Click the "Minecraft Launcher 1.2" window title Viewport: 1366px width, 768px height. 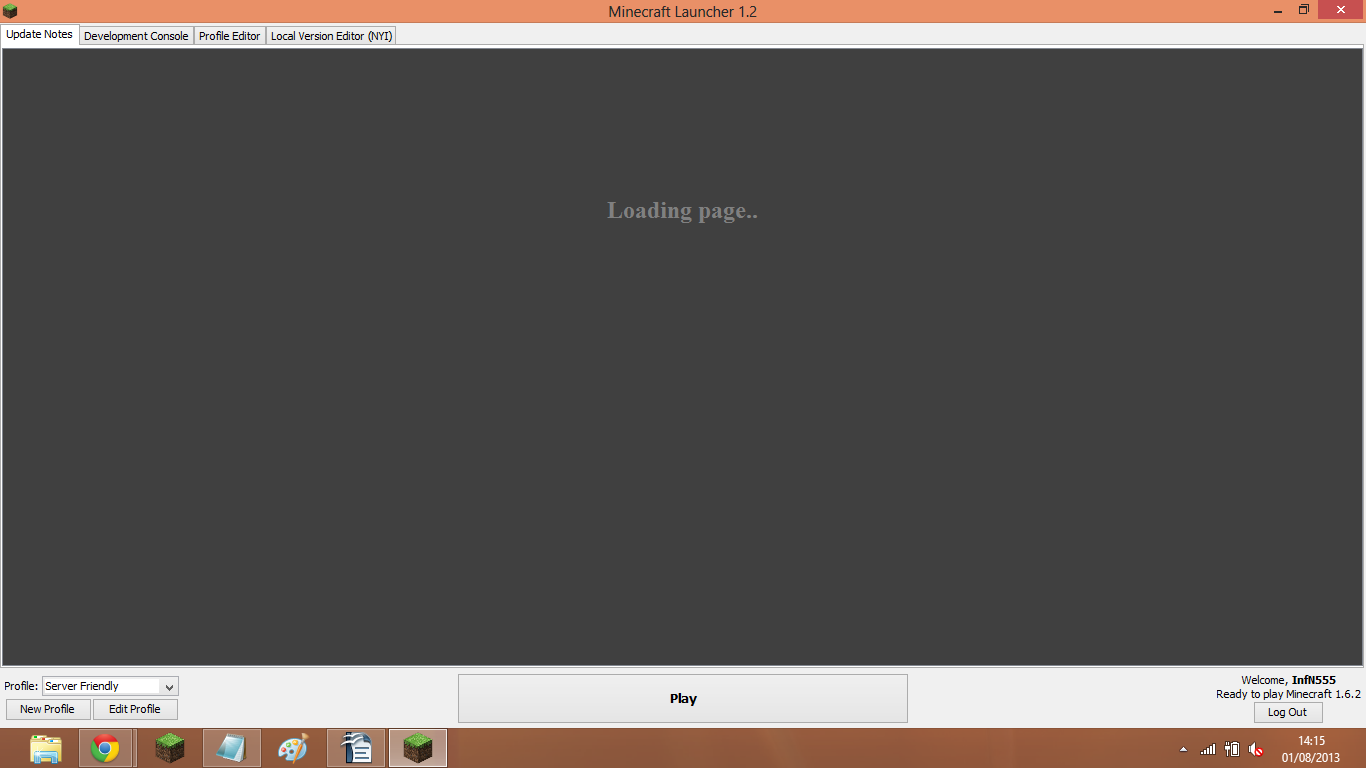tap(683, 11)
